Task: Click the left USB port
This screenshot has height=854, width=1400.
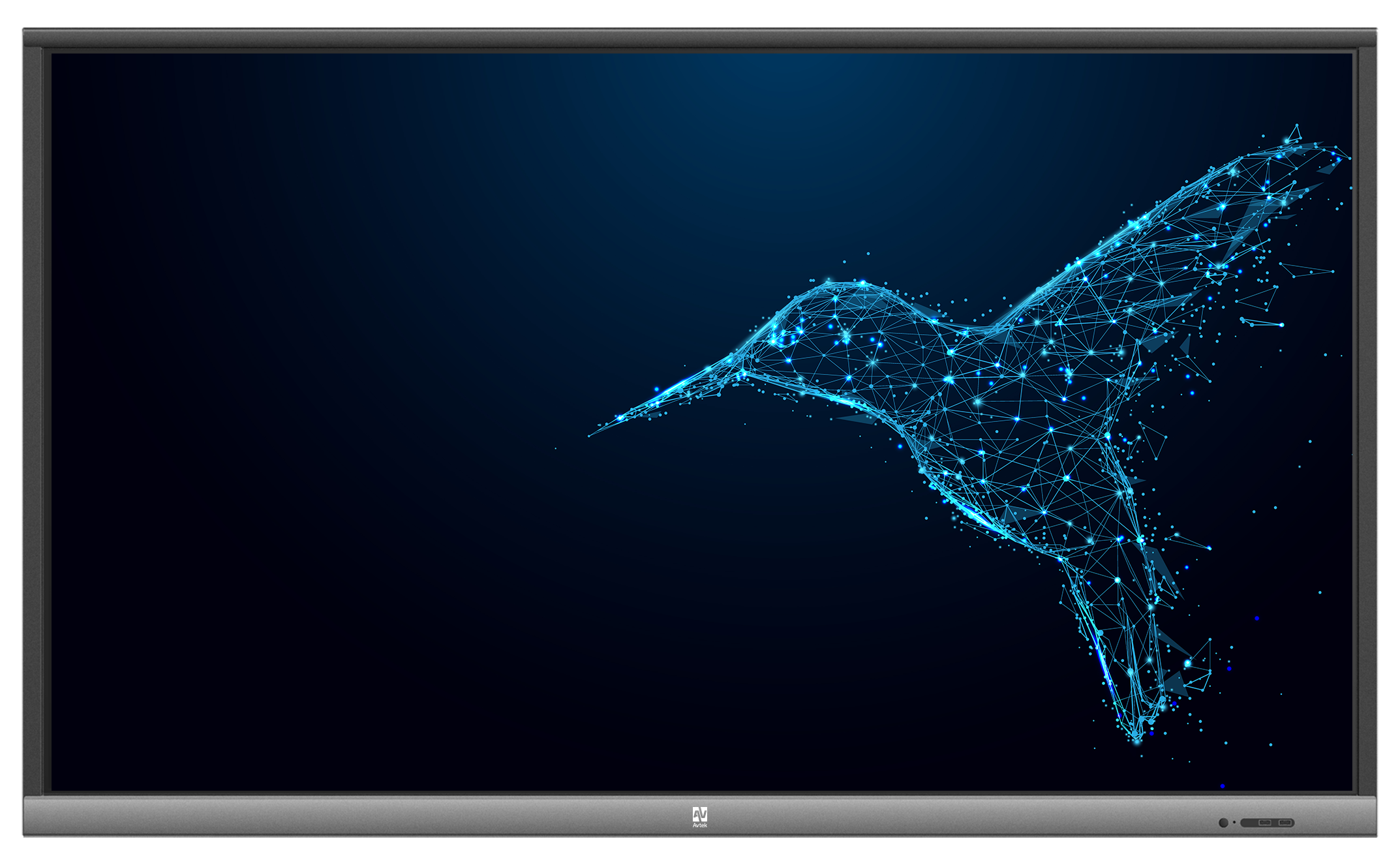Action: 1265,823
